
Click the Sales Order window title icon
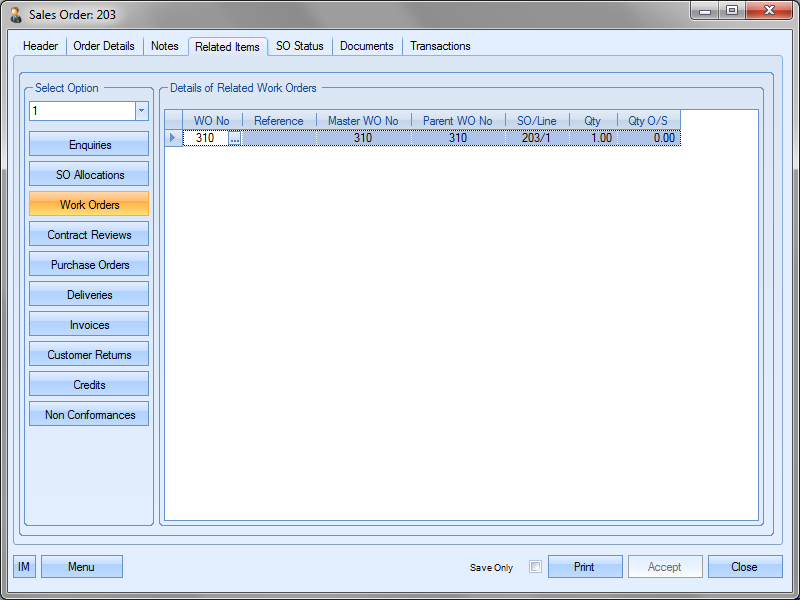pyautogui.click(x=15, y=15)
